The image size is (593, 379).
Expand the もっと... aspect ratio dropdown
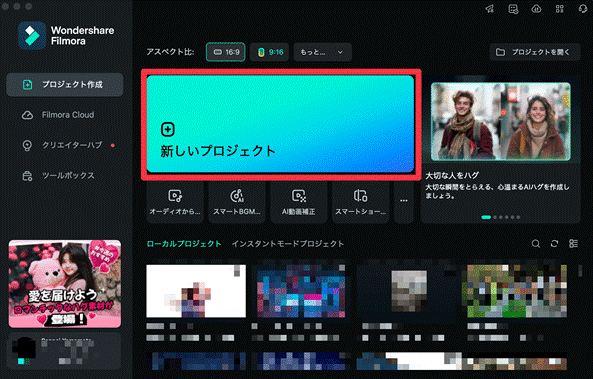click(x=323, y=52)
